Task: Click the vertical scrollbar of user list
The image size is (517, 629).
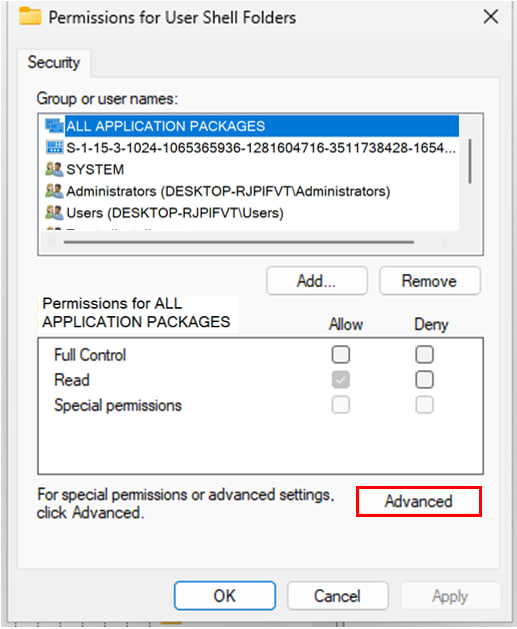Action: click(470, 161)
